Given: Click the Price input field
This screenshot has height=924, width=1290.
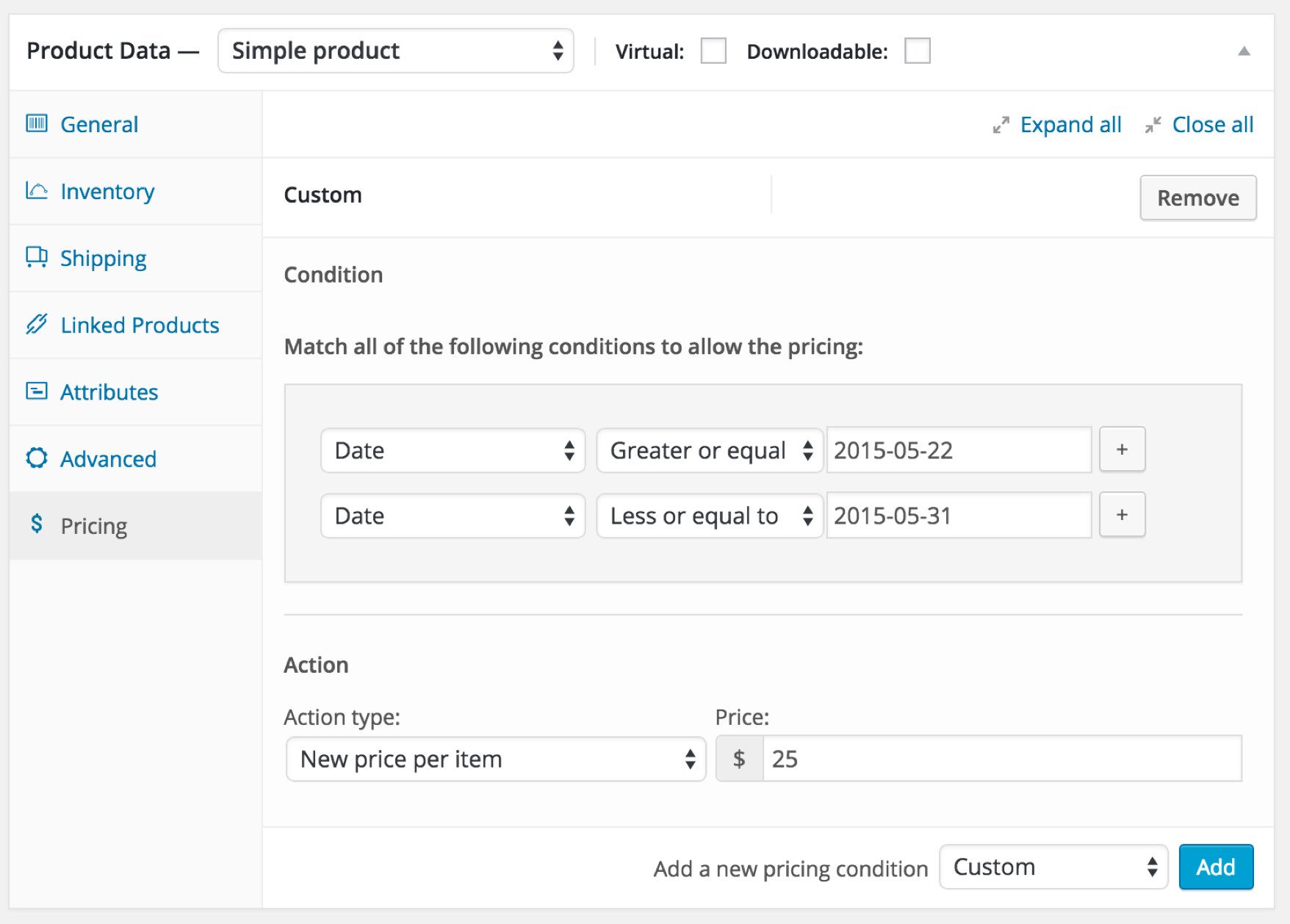Looking at the screenshot, I should point(1001,759).
